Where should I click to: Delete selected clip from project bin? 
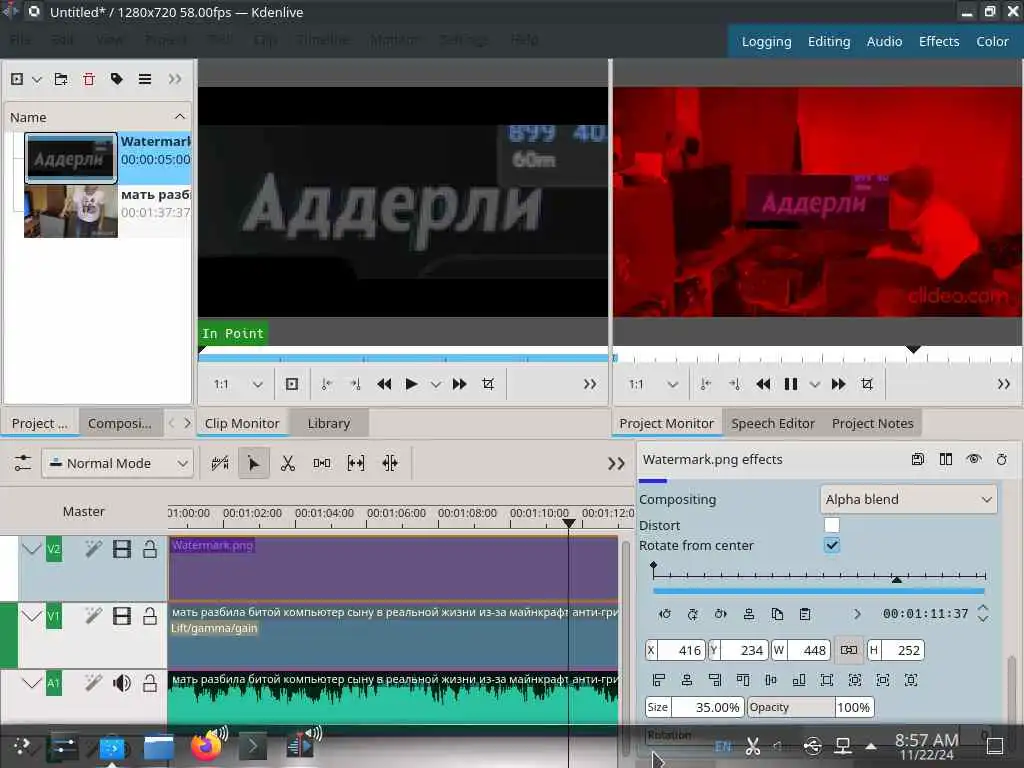point(89,79)
